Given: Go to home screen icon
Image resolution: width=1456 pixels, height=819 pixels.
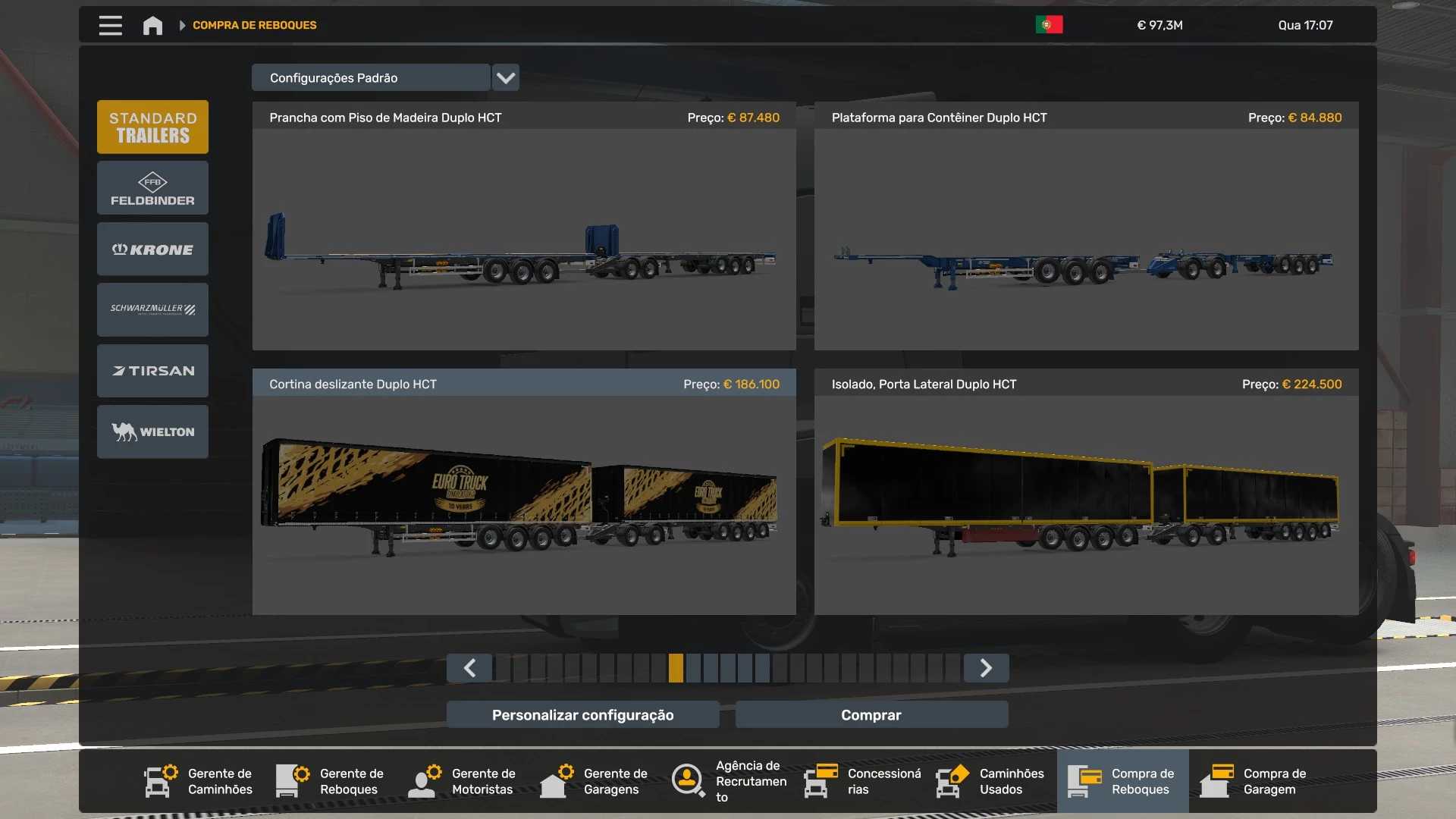Looking at the screenshot, I should (x=152, y=25).
